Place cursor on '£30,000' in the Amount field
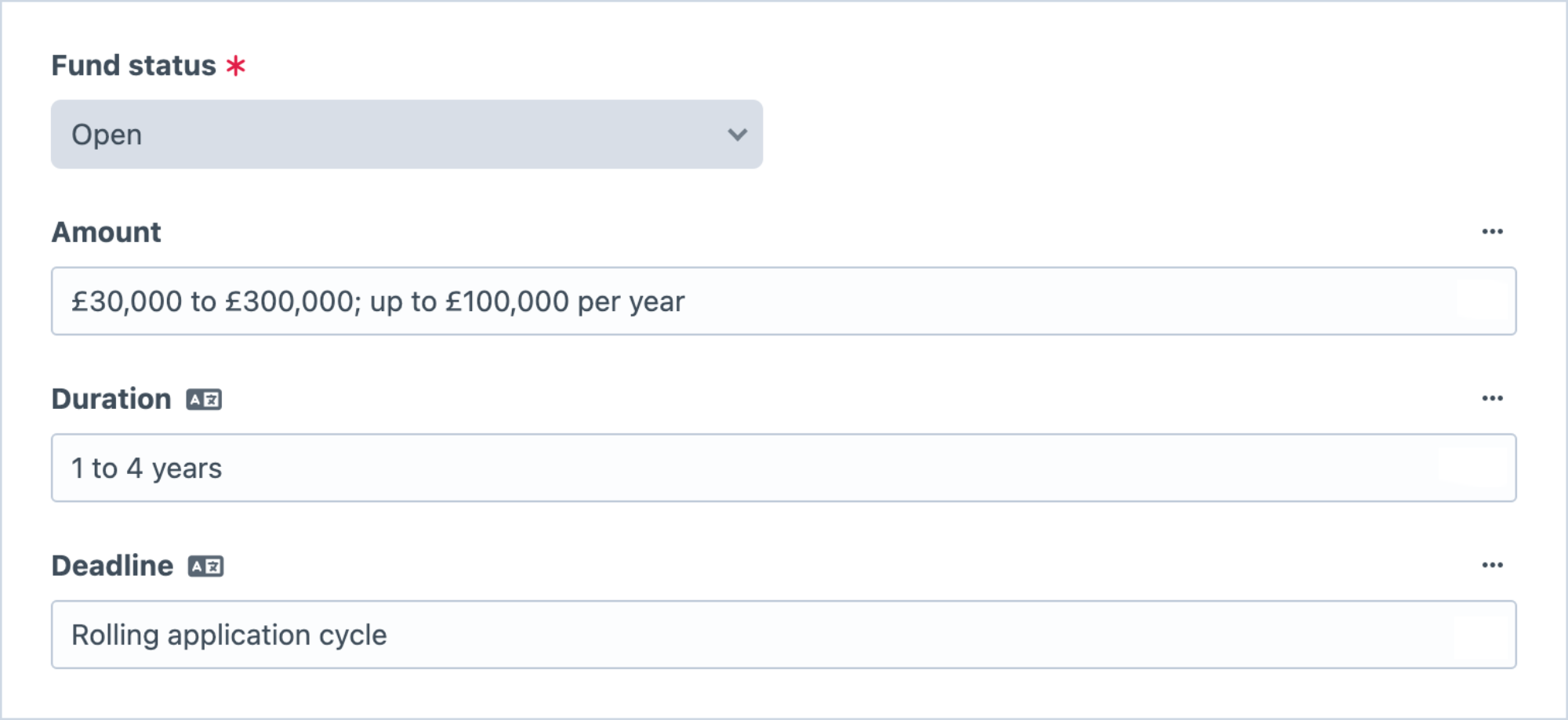This screenshot has width=1568, height=720. coord(126,302)
